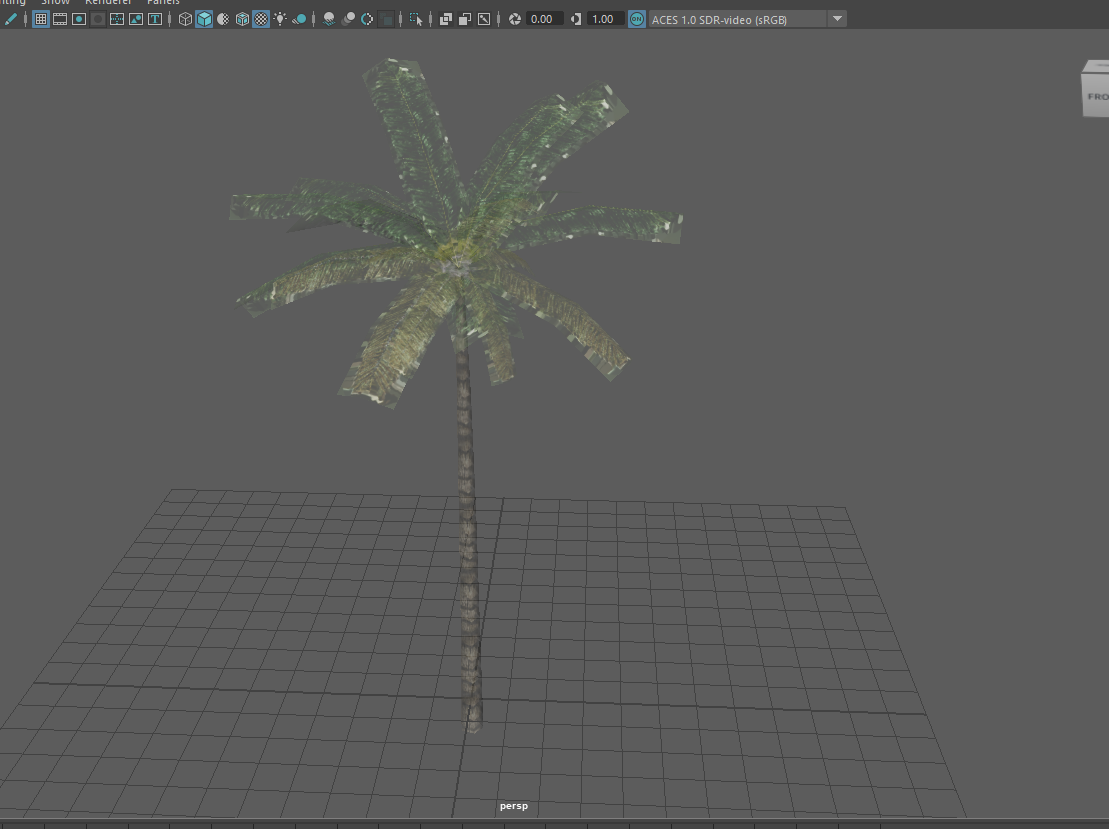Image resolution: width=1109 pixels, height=829 pixels.
Task: Switch to wireframe display mode
Action: (185, 19)
